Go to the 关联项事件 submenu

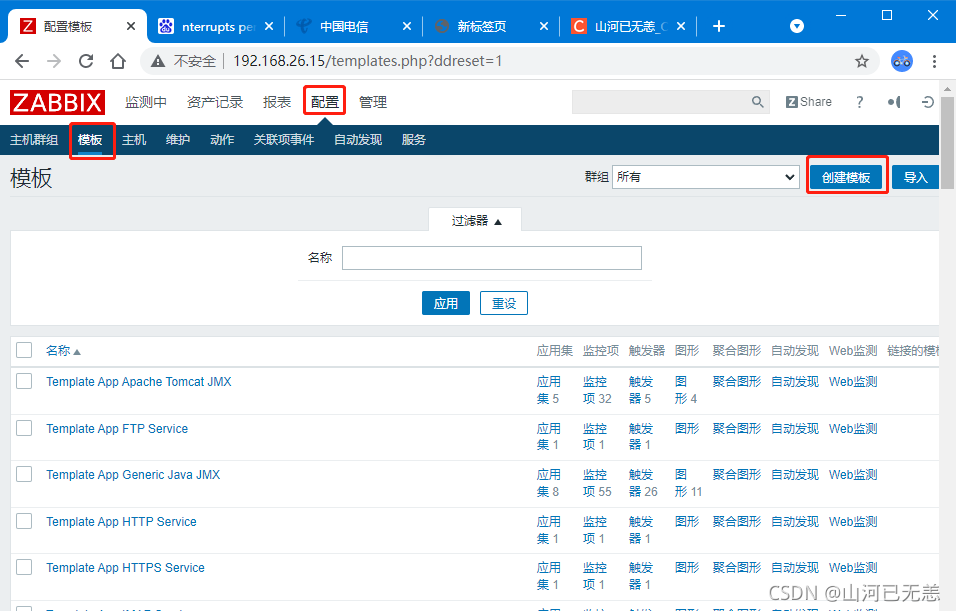click(x=284, y=140)
